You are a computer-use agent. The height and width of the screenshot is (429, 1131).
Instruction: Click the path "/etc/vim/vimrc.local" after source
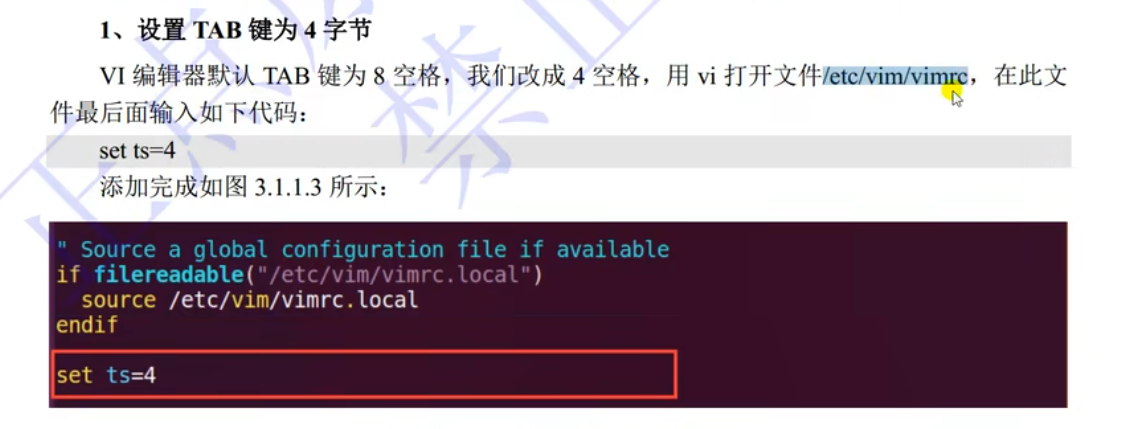pos(294,300)
